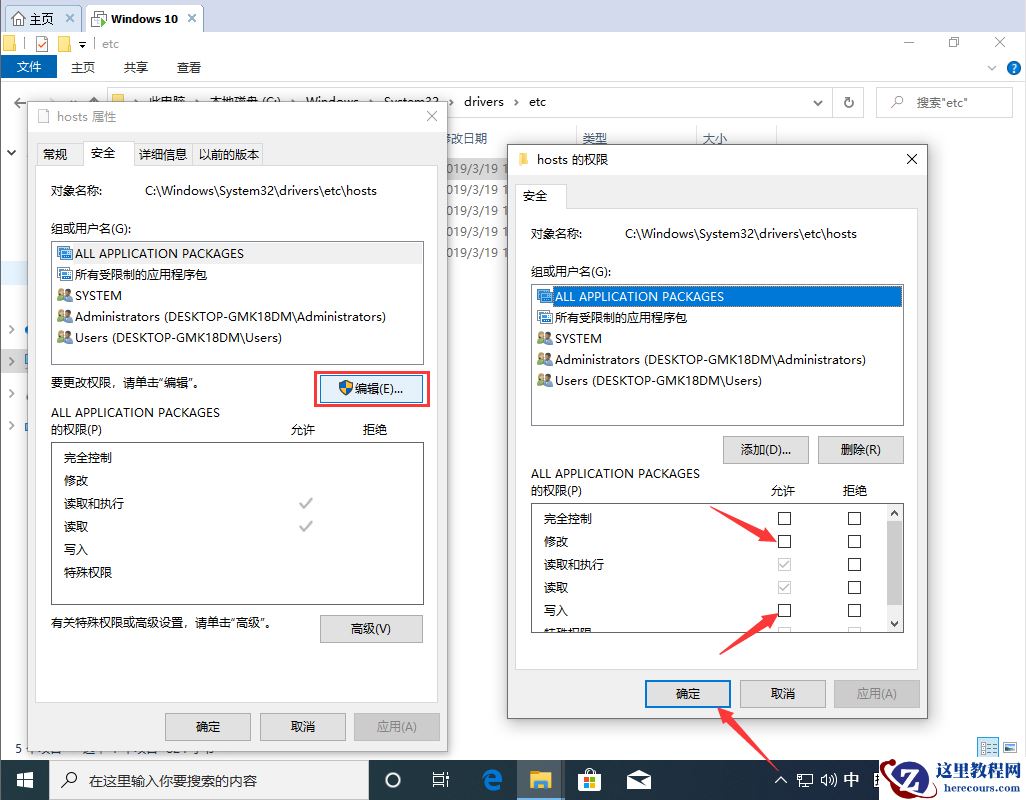Check the 拒绝 box for 修改
1026x800 pixels.
click(x=853, y=541)
